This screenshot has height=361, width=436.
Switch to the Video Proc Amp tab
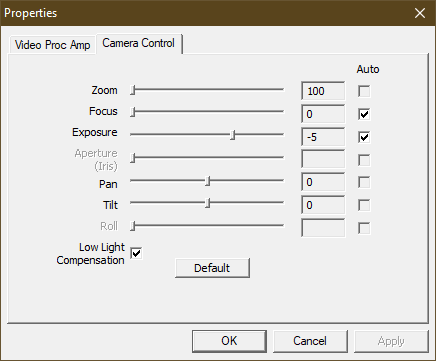[53, 45]
